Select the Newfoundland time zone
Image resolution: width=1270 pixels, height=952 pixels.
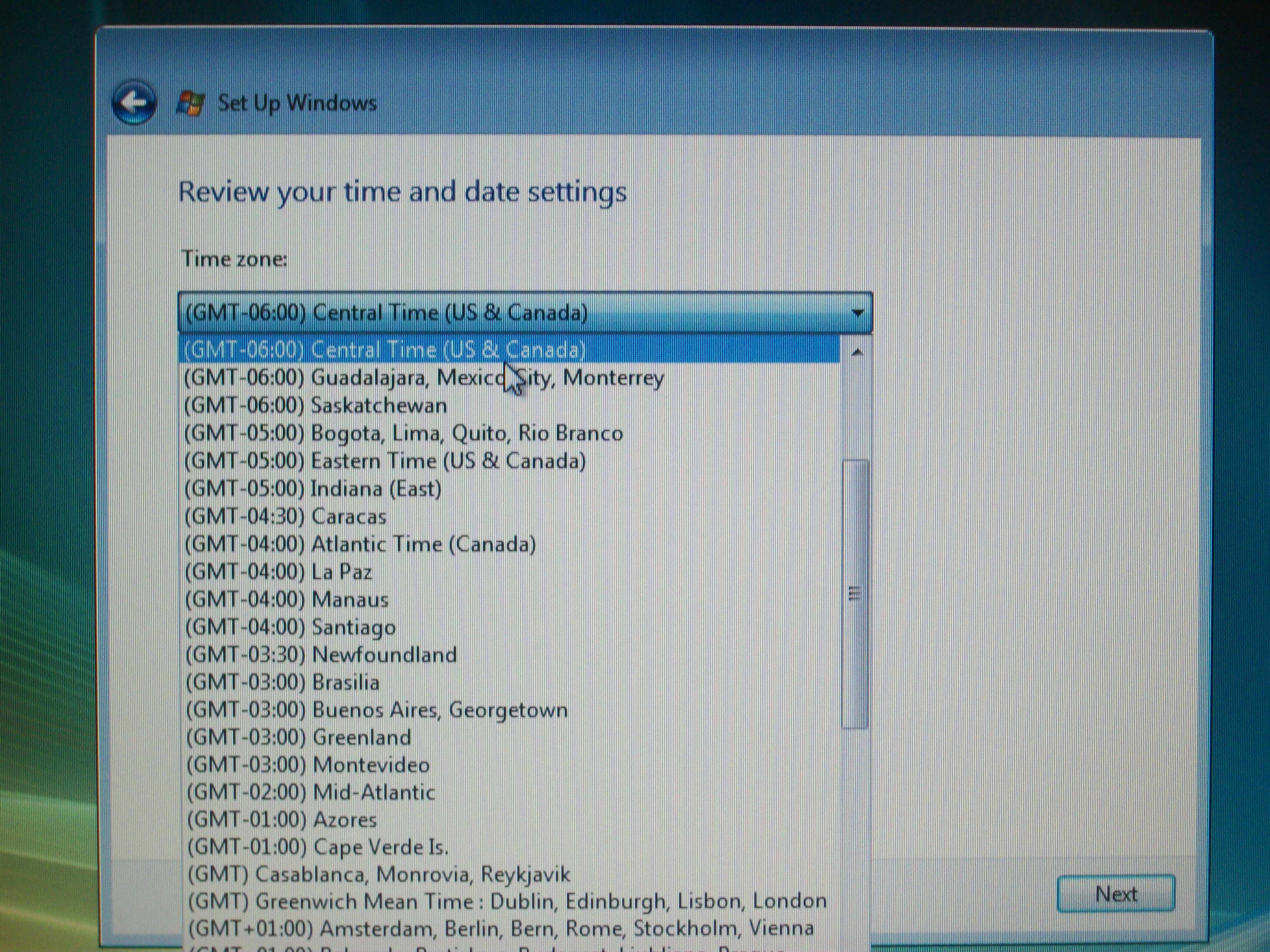(x=510, y=655)
